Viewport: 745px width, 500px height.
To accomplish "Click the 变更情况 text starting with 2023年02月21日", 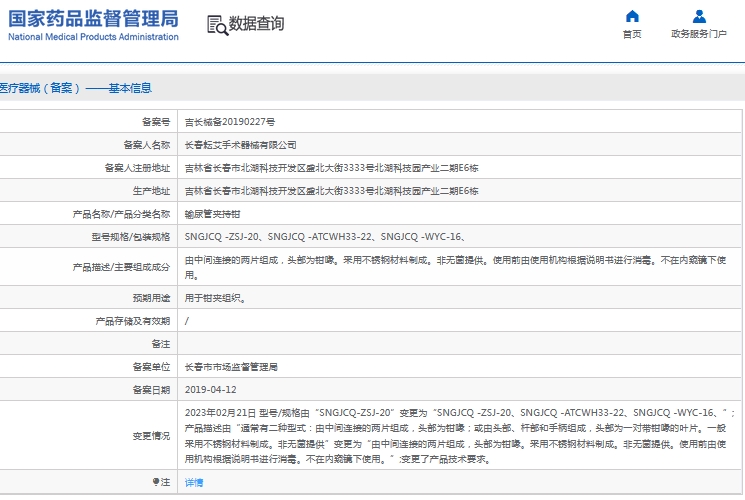I will (459, 436).
